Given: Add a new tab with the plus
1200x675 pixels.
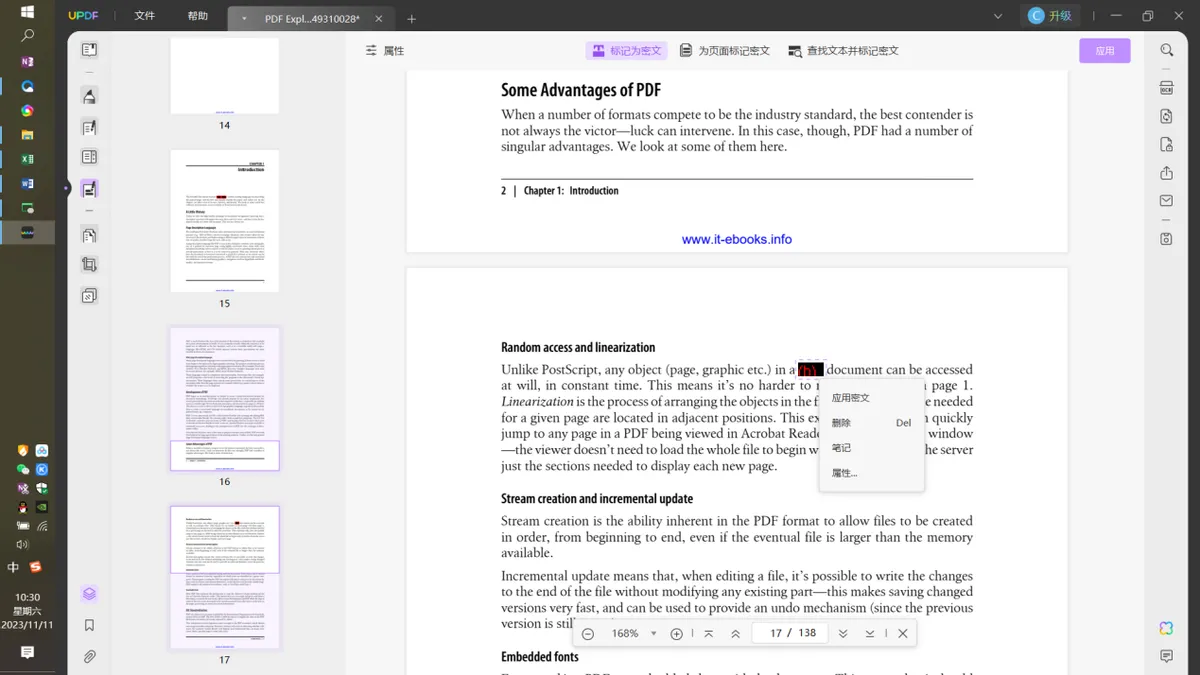Looking at the screenshot, I should (x=411, y=18).
